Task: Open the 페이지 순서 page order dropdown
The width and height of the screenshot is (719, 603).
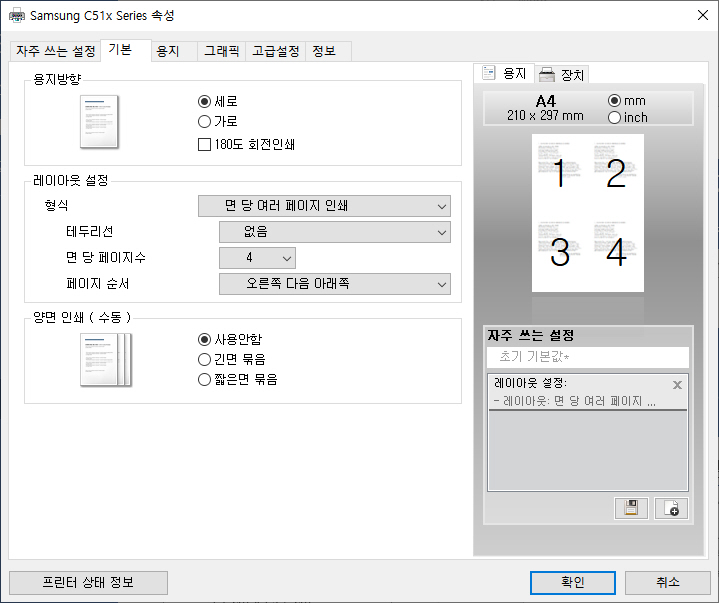Action: point(335,284)
